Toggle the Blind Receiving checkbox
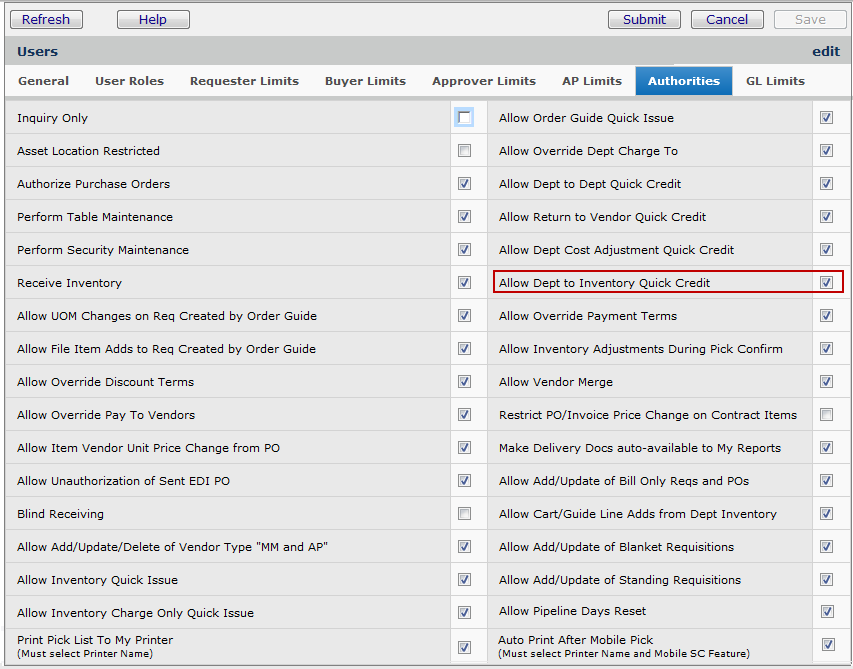The image size is (853, 669). click(x=464, y=514)
